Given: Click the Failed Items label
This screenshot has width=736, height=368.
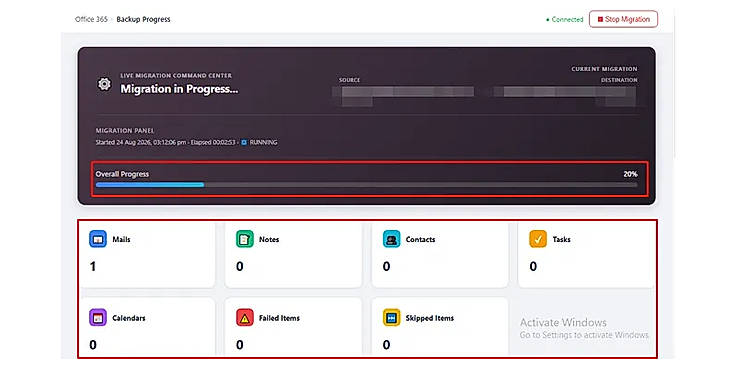Looking at the screenshot, I should [x=279, y=318].
